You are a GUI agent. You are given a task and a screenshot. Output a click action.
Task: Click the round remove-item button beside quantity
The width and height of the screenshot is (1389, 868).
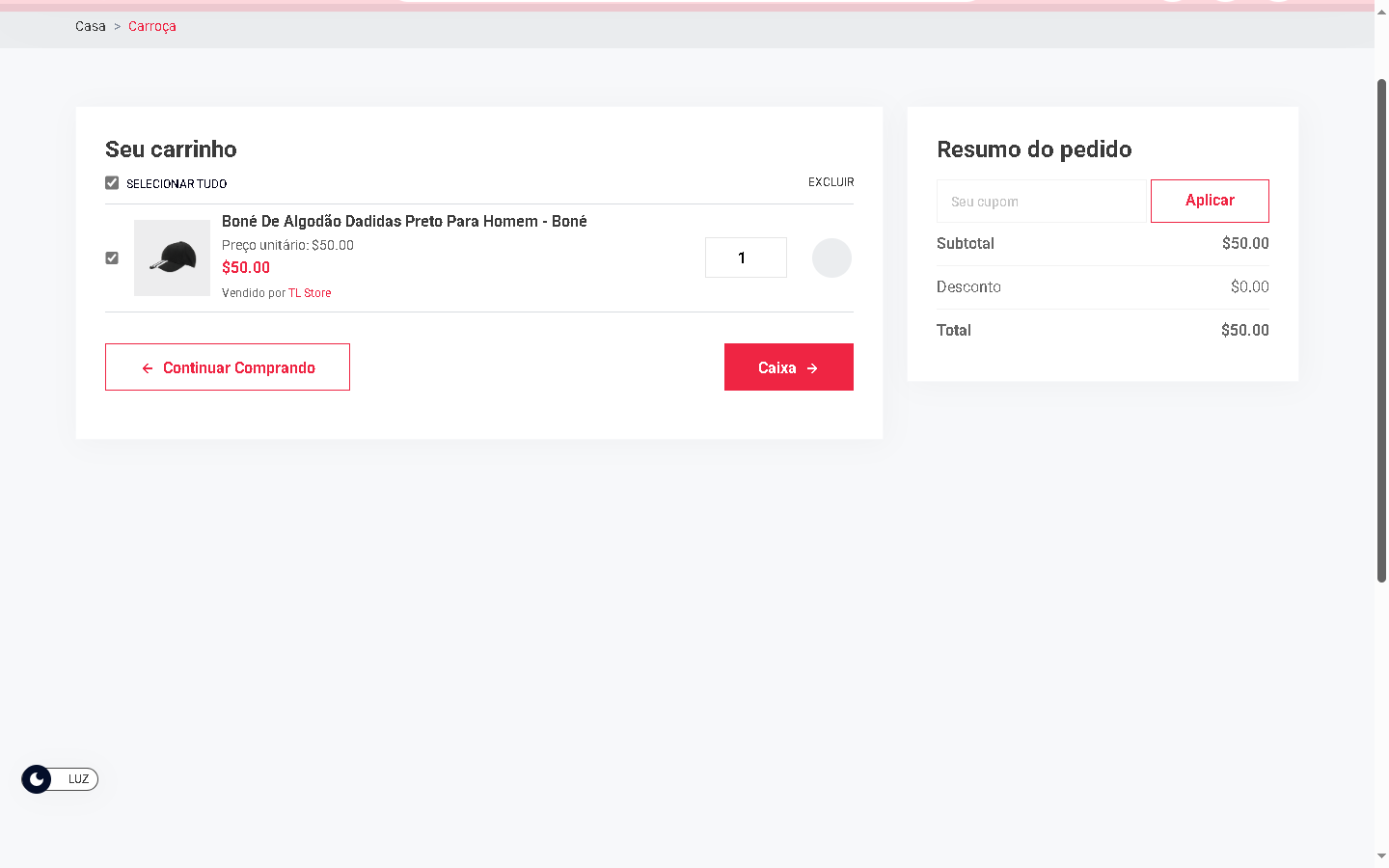coord(831,258)
